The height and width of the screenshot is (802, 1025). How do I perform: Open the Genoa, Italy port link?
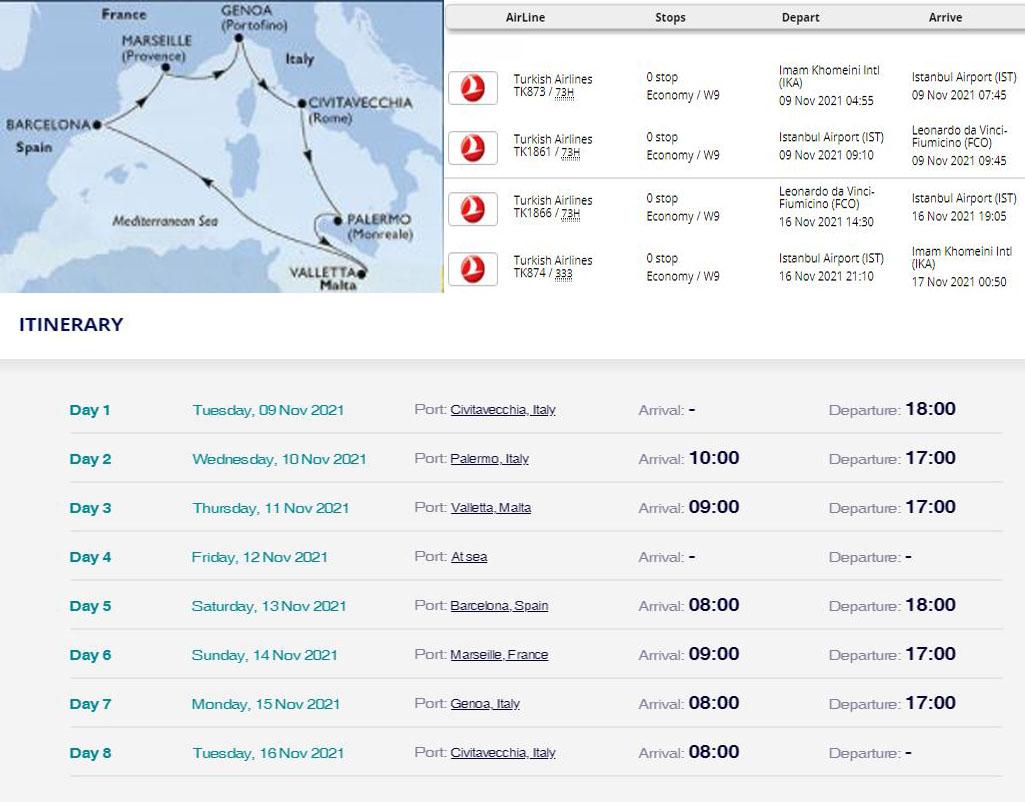pyautogui.click(x=485, y=704)
